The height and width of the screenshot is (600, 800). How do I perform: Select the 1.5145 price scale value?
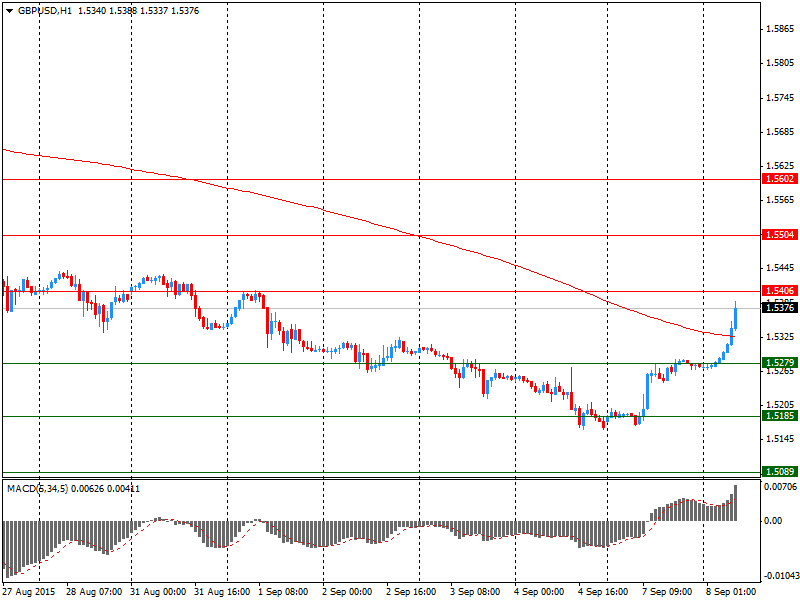point(780,439)
